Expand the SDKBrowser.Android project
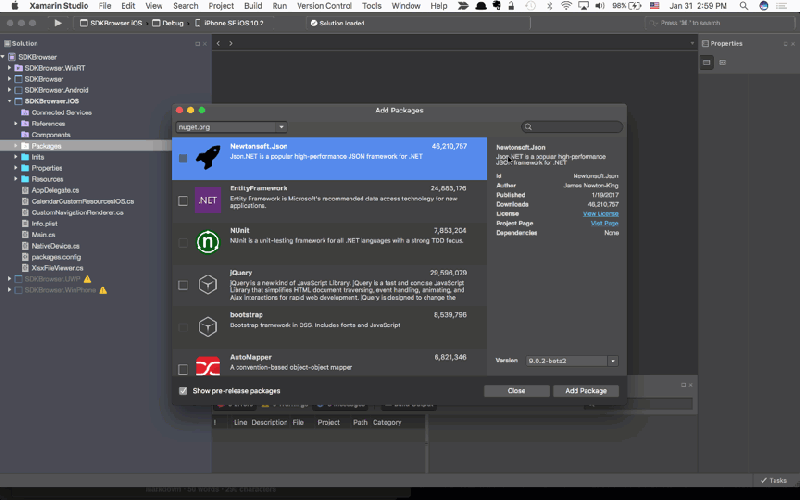Screen dimensions: 800x500 click(9, 90)
